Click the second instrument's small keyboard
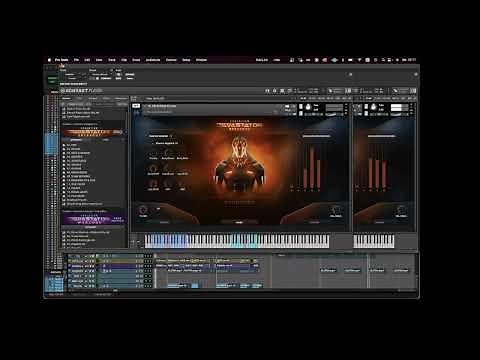 coord(374,241)
